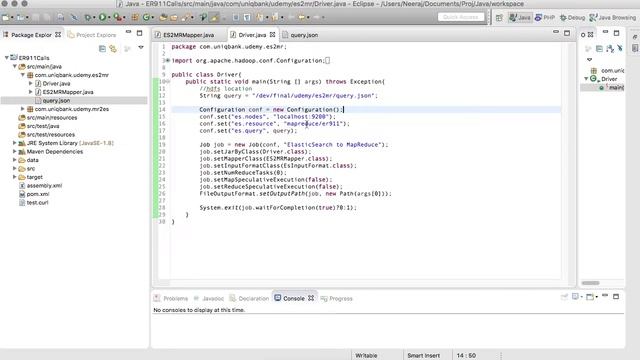The image size is (640, 360).
Task: Click the Maven Dependencies library icon
Action: coord(22,151)
